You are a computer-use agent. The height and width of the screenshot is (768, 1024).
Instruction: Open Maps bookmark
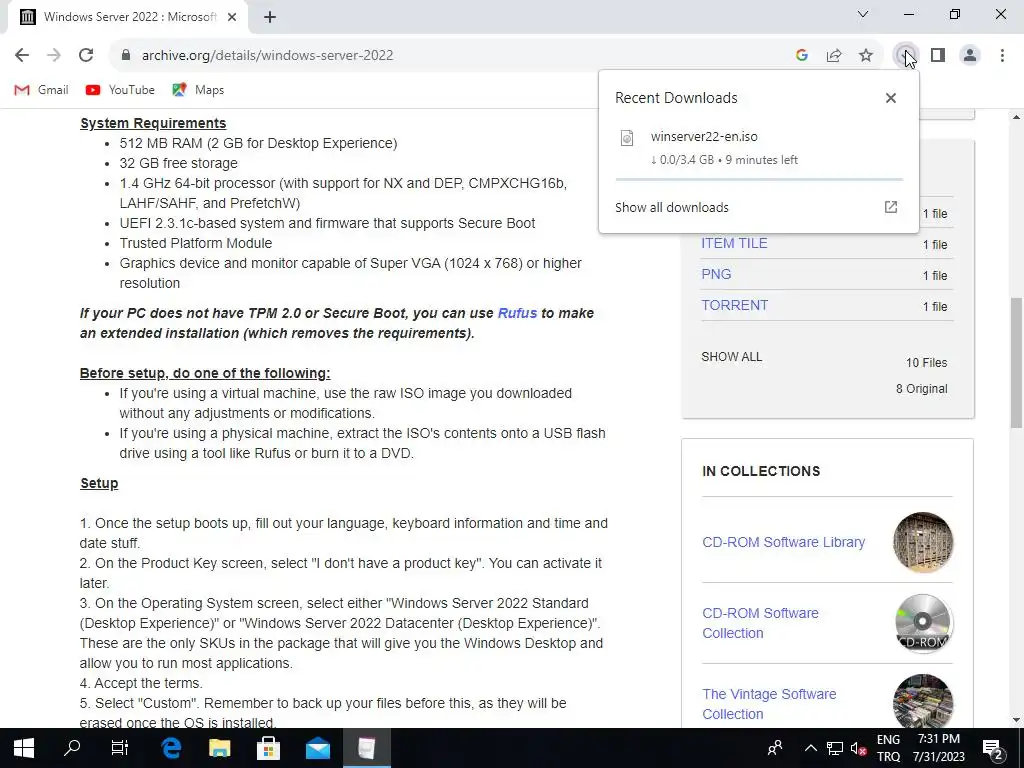198,90
